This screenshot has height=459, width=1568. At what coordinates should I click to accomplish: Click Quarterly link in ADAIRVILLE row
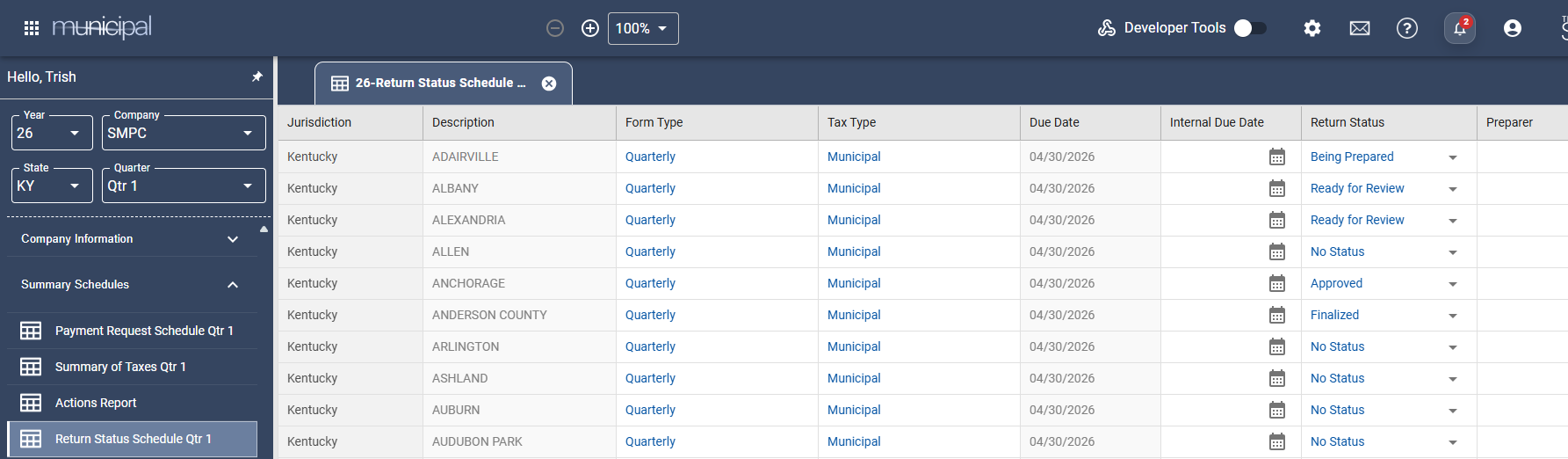650,157
